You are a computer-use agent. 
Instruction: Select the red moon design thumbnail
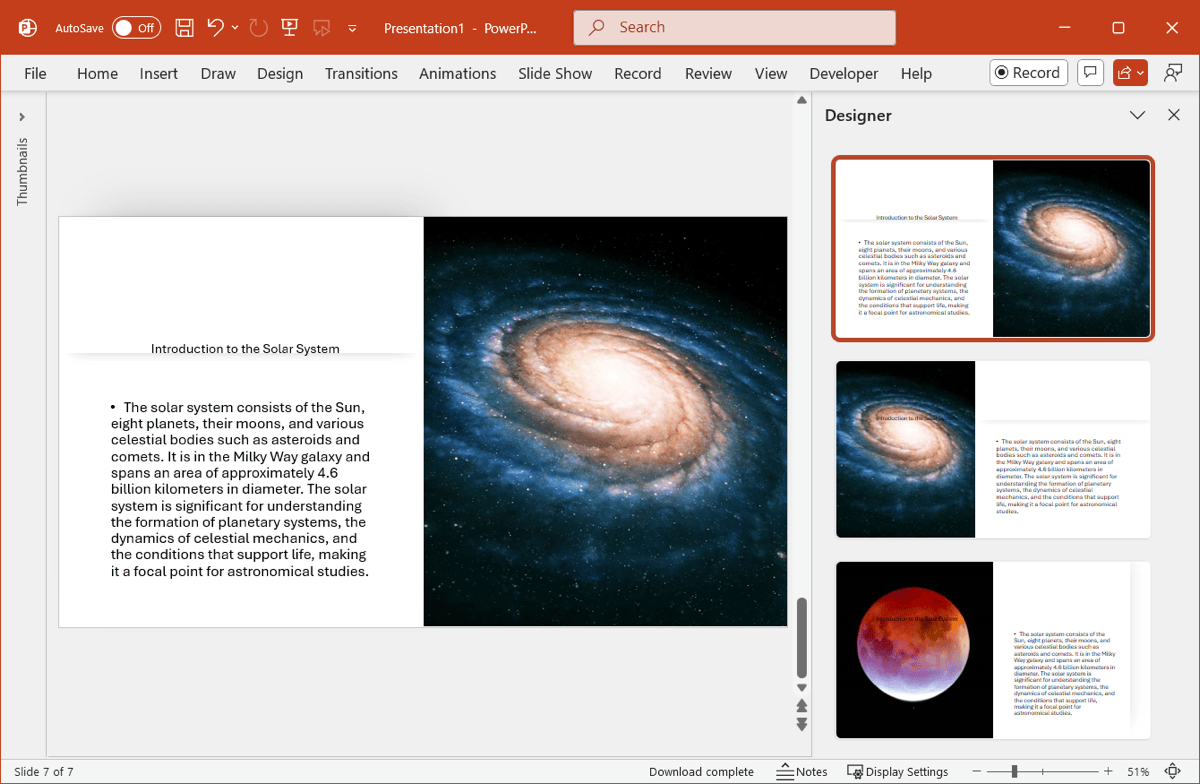(992, 650)
